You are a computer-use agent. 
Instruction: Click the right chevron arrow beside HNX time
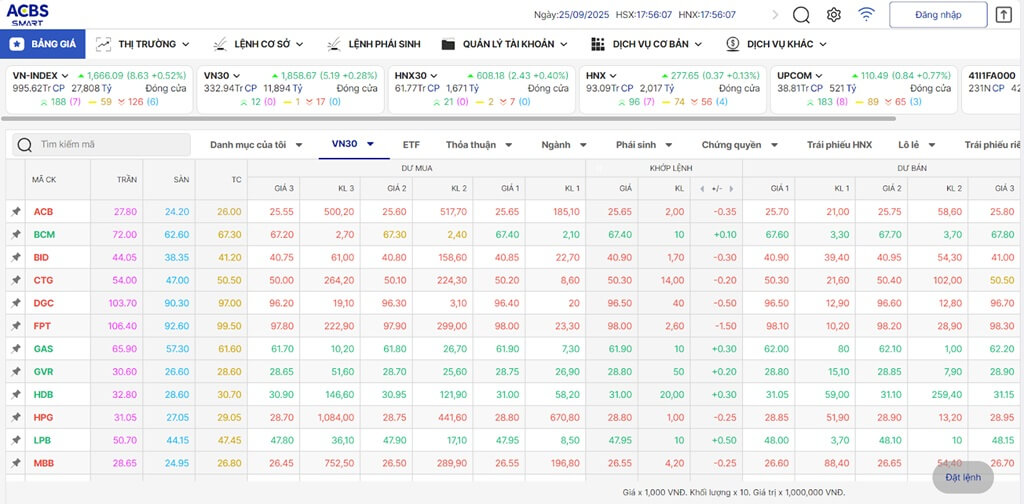[775, 15]
